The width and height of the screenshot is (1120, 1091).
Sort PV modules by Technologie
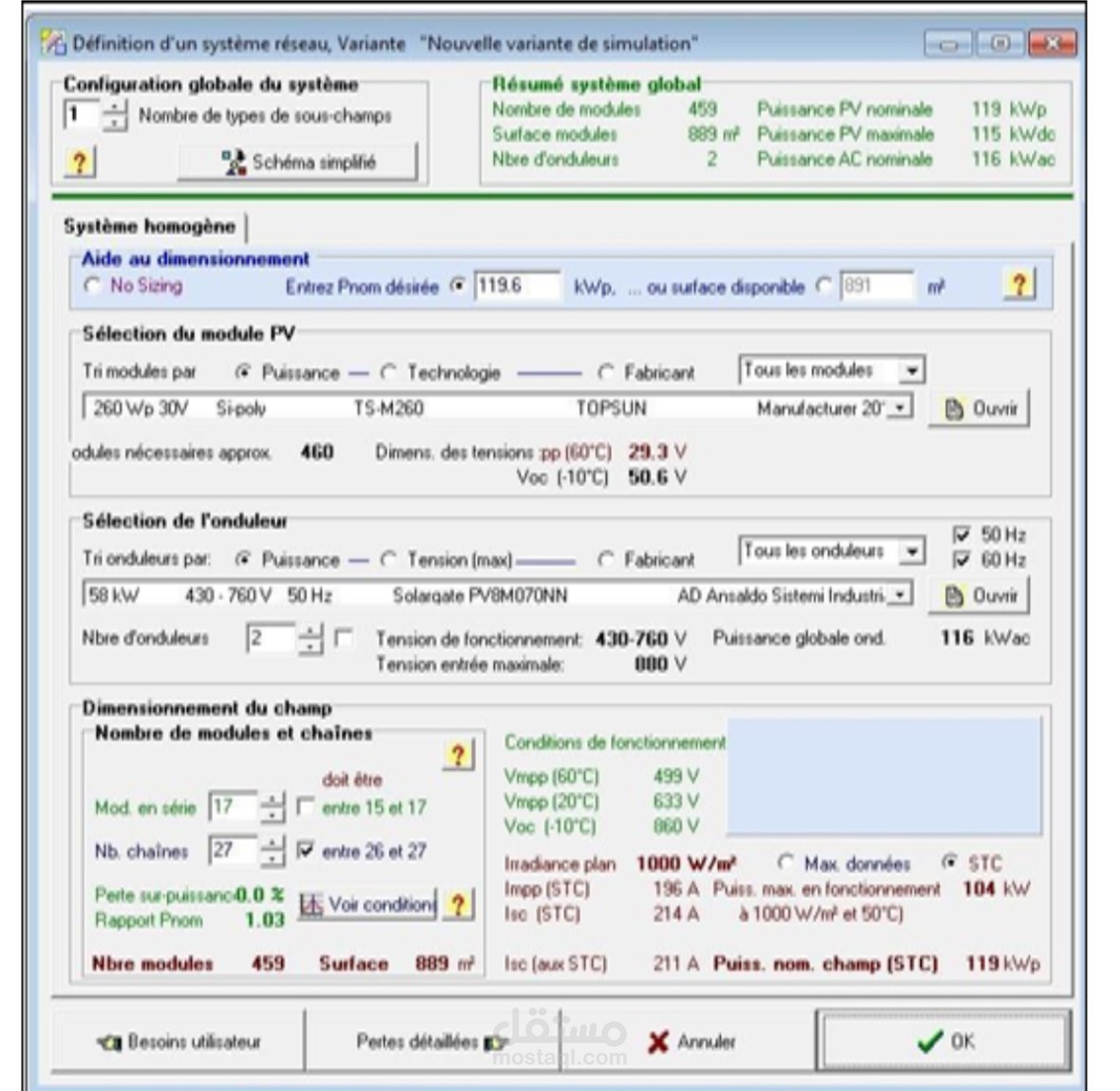pos(389,372)
